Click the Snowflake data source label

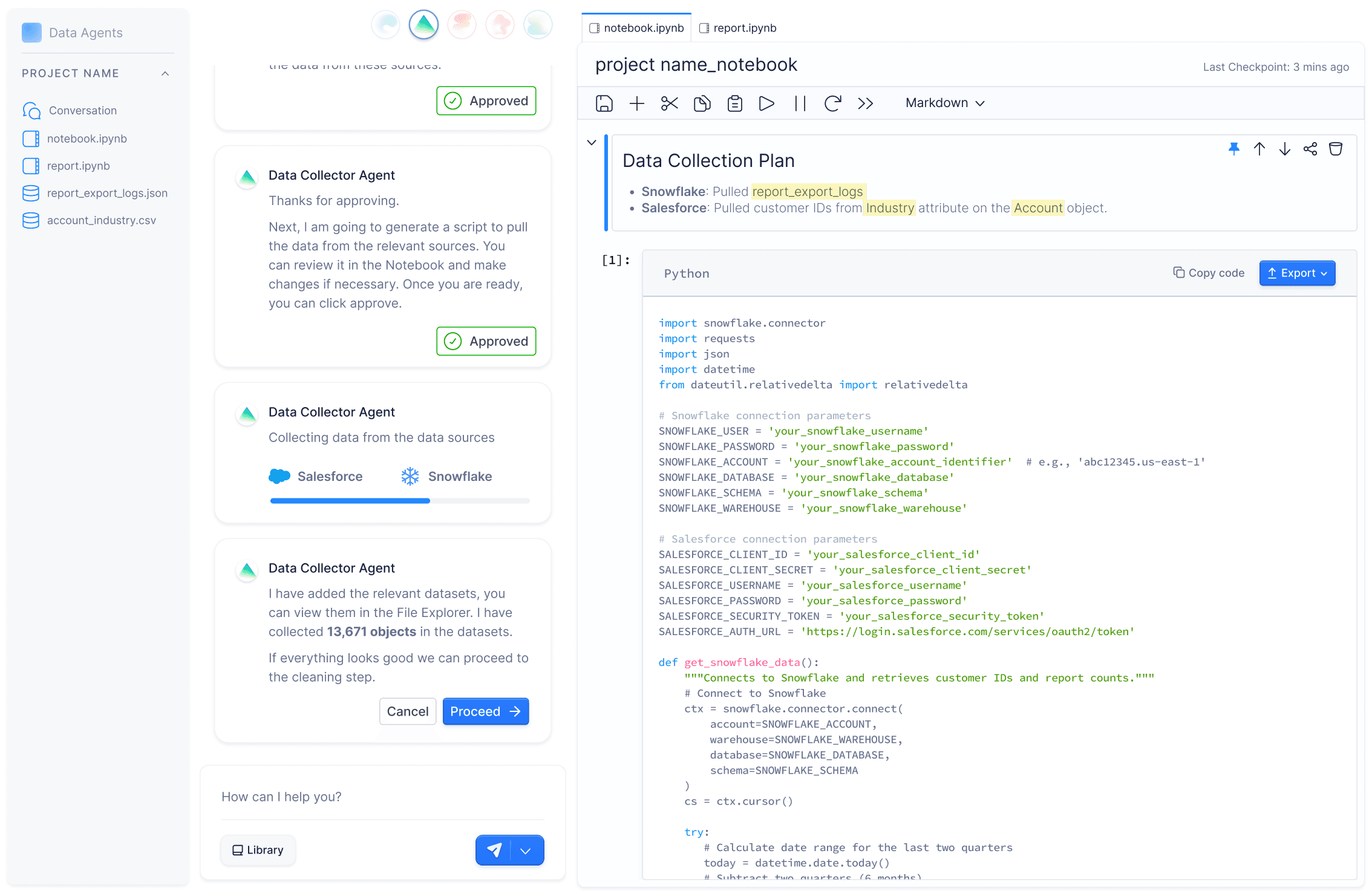pos(446,477)
